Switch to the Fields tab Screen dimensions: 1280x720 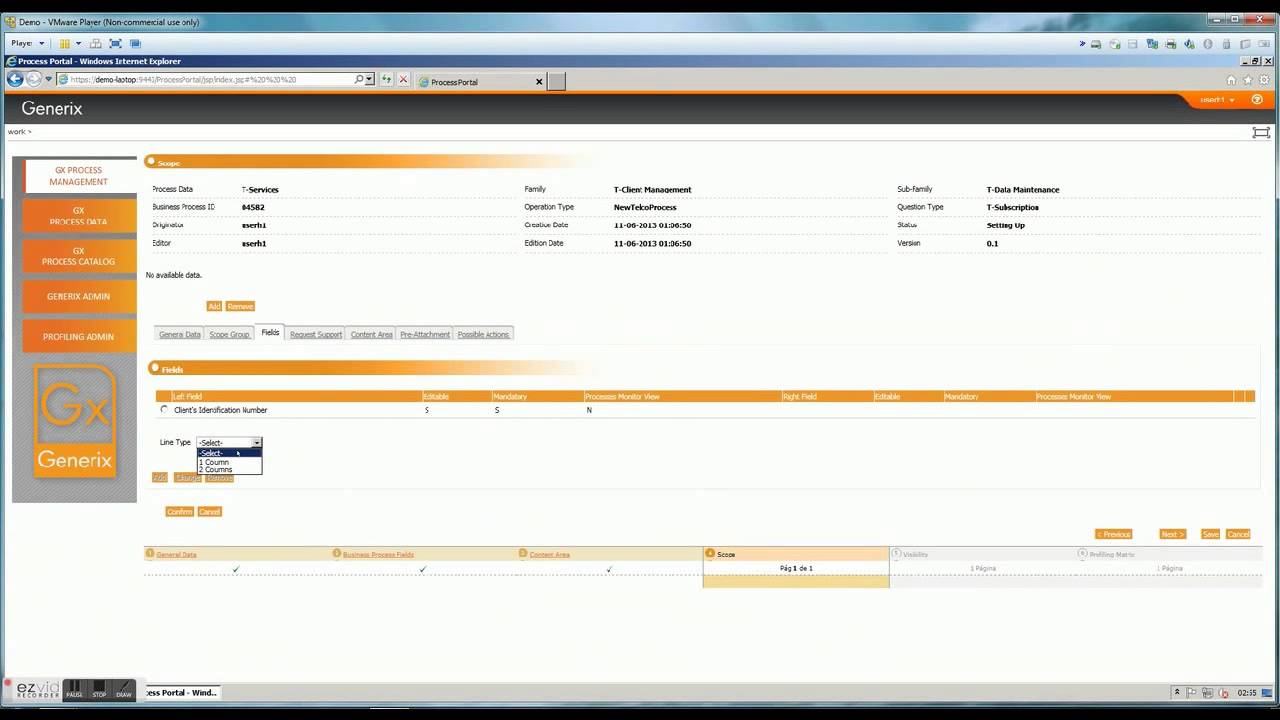tap(270, 332)
